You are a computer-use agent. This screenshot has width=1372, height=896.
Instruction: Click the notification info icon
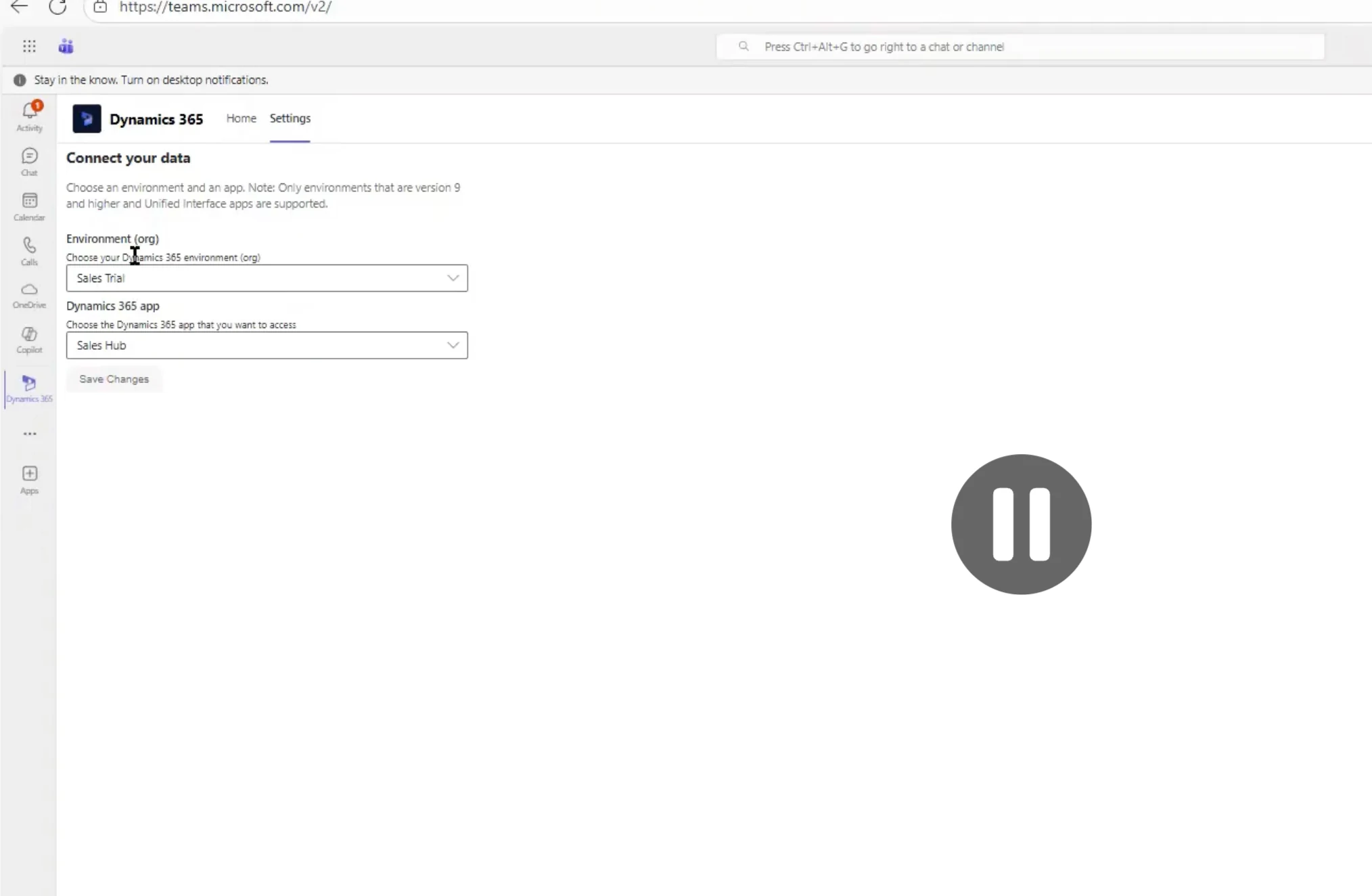(20, 80)
